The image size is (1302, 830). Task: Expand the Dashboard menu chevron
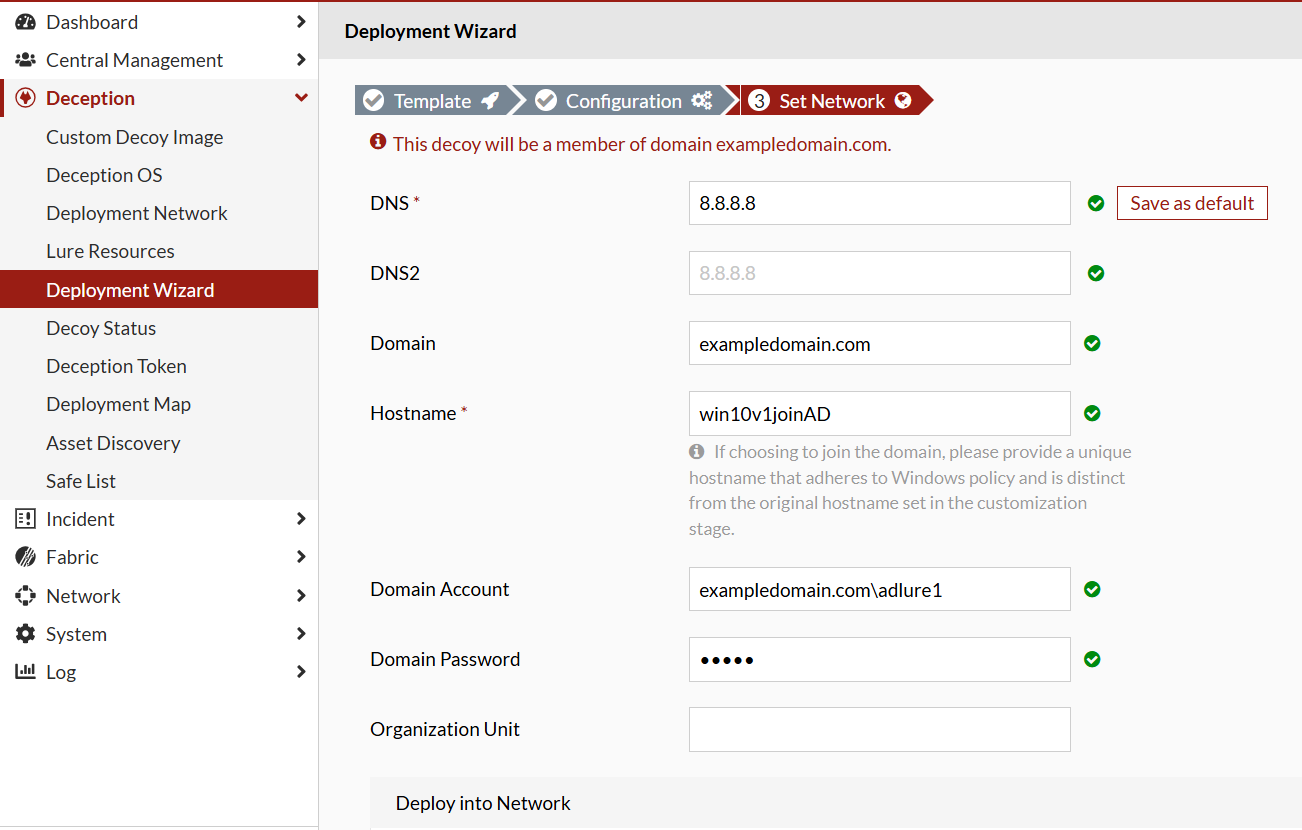pyautogui.click(x=301, y=22)
